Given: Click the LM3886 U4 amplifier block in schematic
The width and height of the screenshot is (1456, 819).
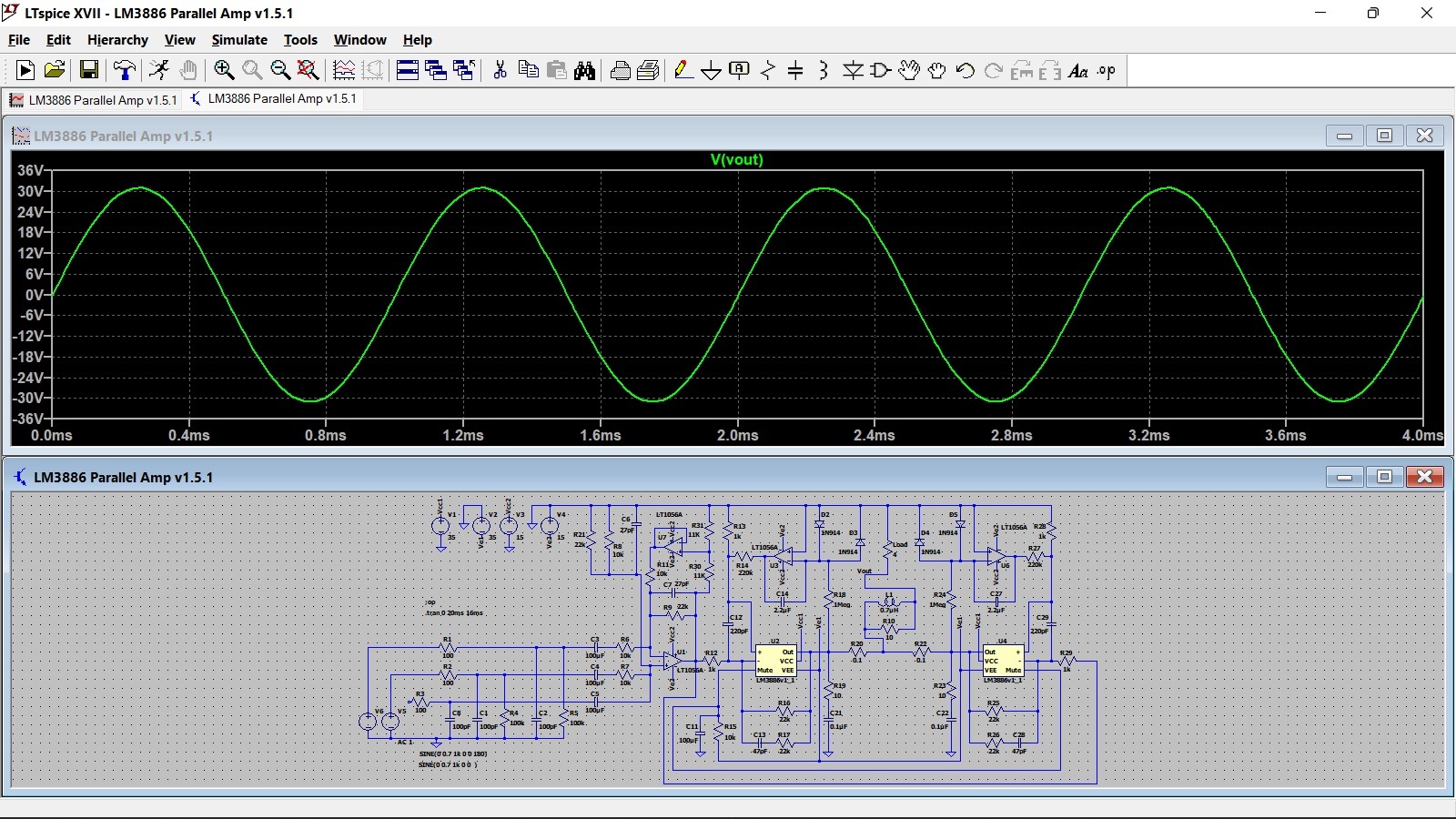Looking at the screenshot, I should tap(1003, 662).
